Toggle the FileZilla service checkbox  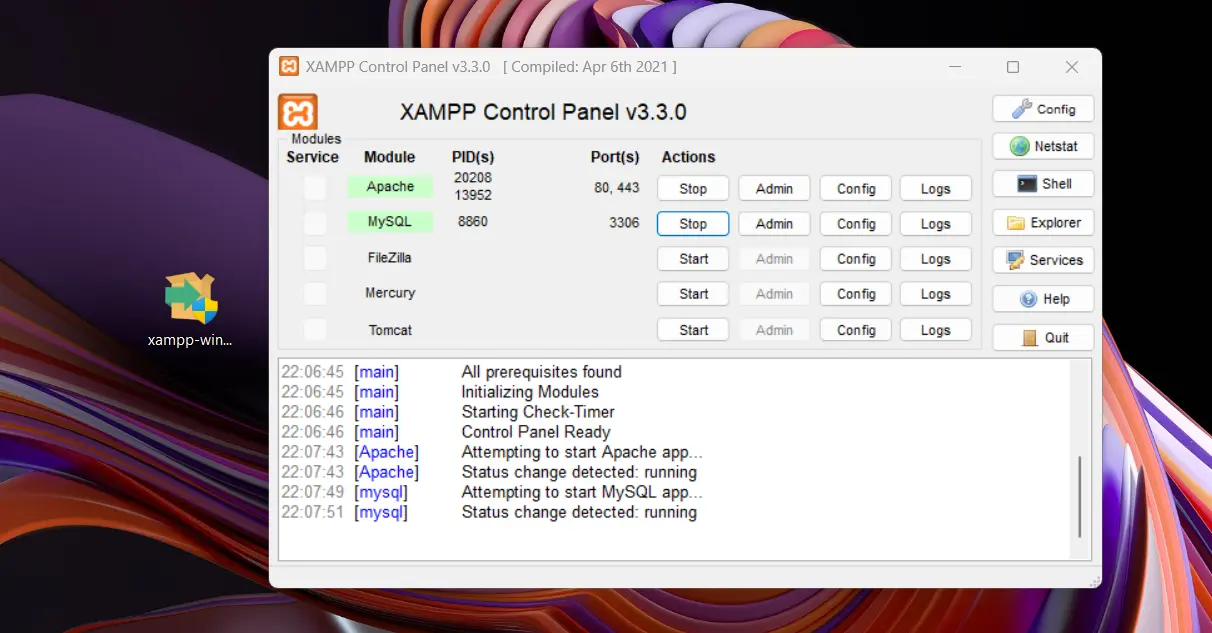315,259
